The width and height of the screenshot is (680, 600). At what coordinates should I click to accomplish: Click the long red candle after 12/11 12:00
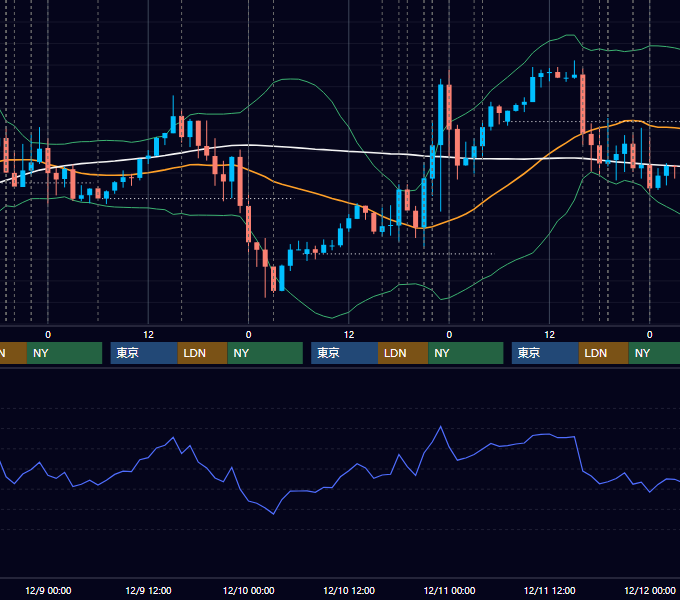point(582,104)
